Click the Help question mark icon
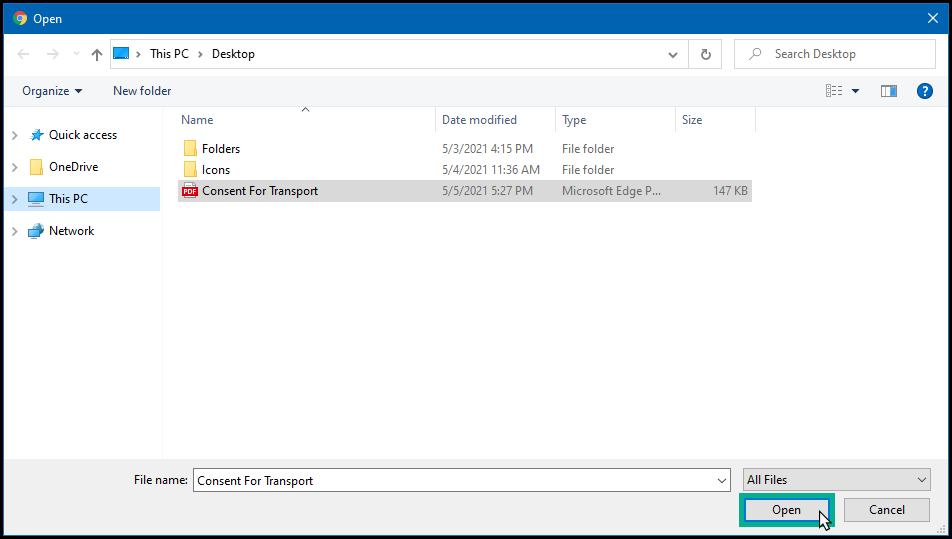952x539 pixels. [x=924, y=91]
